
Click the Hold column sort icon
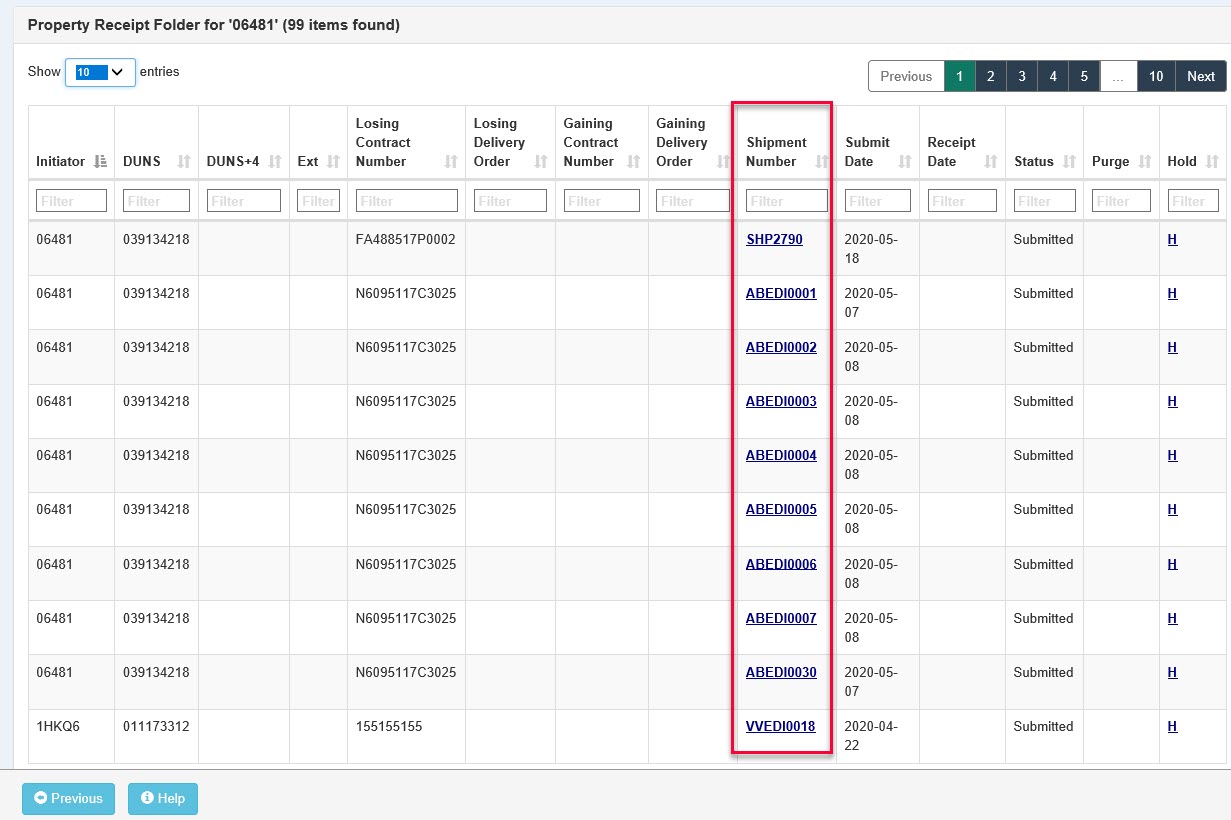coord(1212,162)
